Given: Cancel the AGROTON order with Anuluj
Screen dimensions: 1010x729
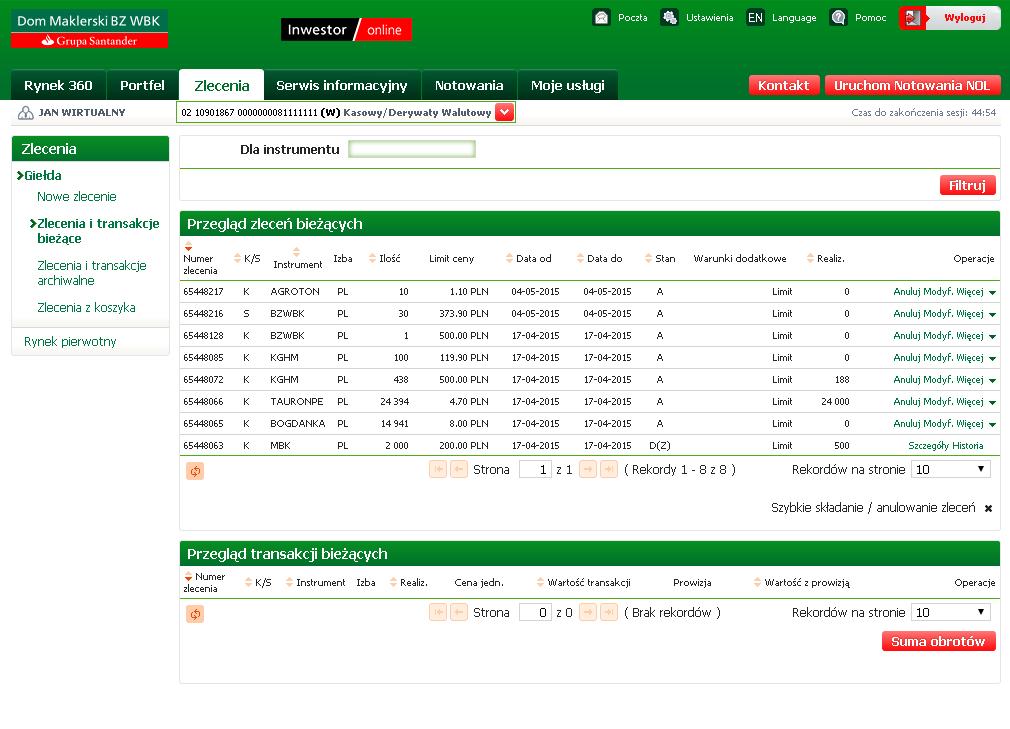Looking at the screenshot, I should (907, 292).
